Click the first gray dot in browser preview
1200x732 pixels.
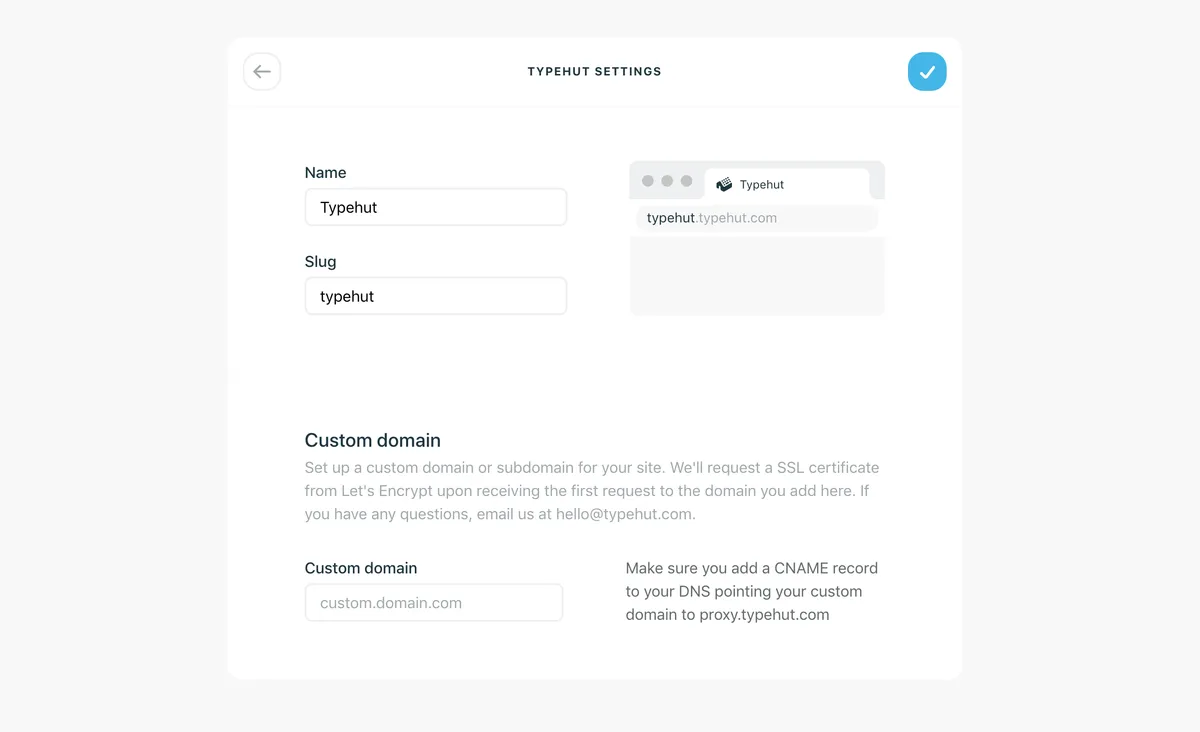click(648, 181)
